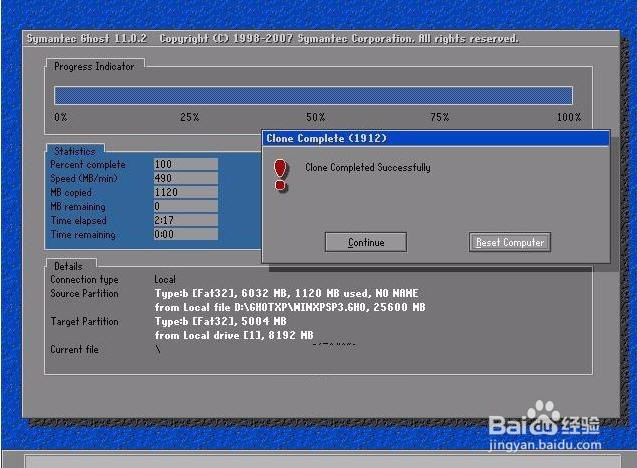Click the Connection type label
The height and width of the screenshot is (468, 637).
tap(84, 280)
